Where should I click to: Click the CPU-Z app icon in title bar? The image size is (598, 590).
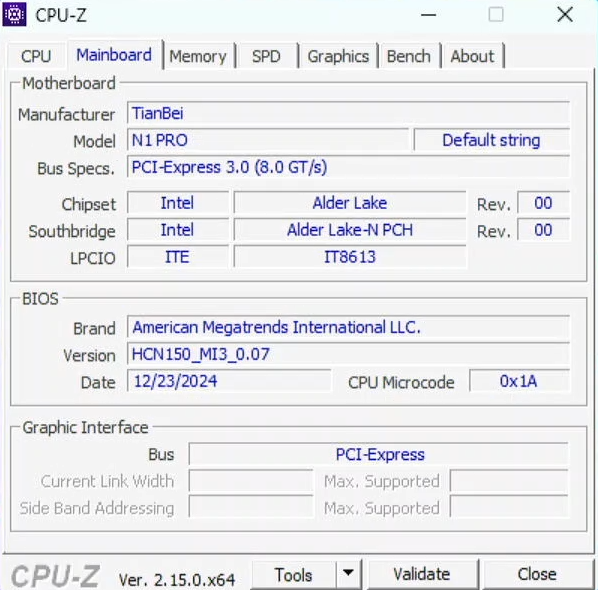pyautogui.click(x=14, y=14)
